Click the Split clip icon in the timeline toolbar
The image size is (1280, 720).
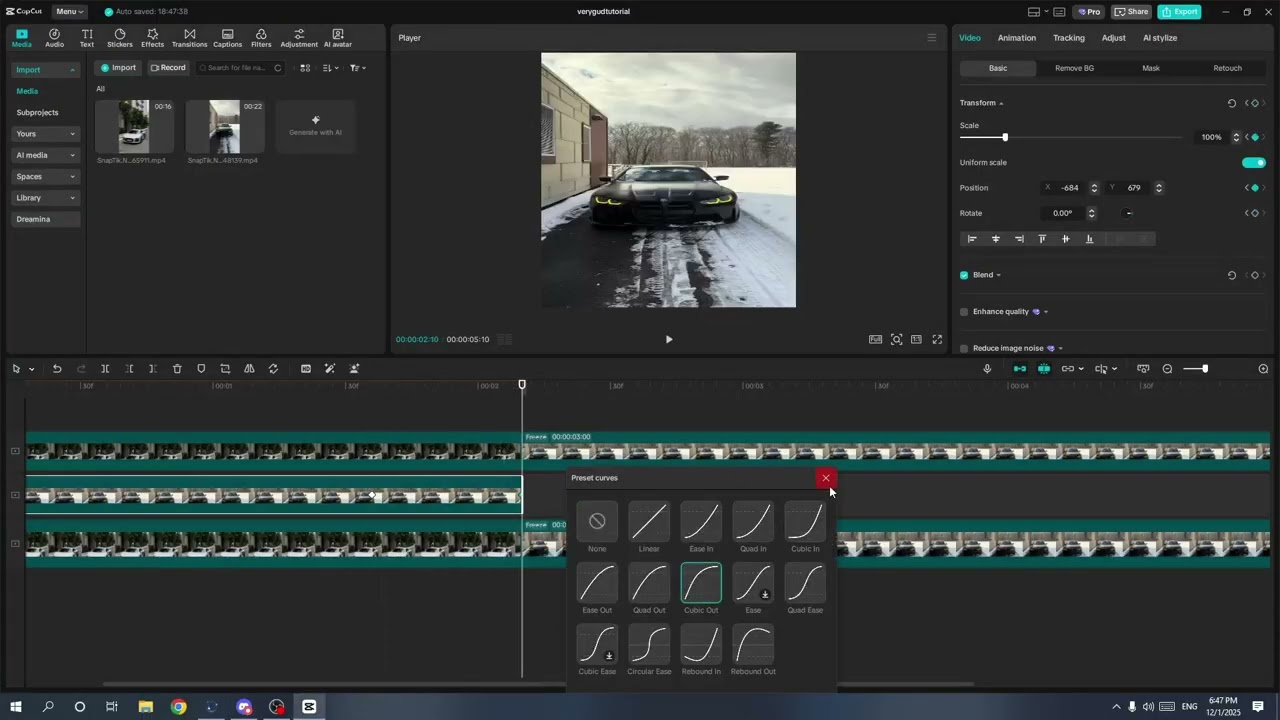coord(105,369)
